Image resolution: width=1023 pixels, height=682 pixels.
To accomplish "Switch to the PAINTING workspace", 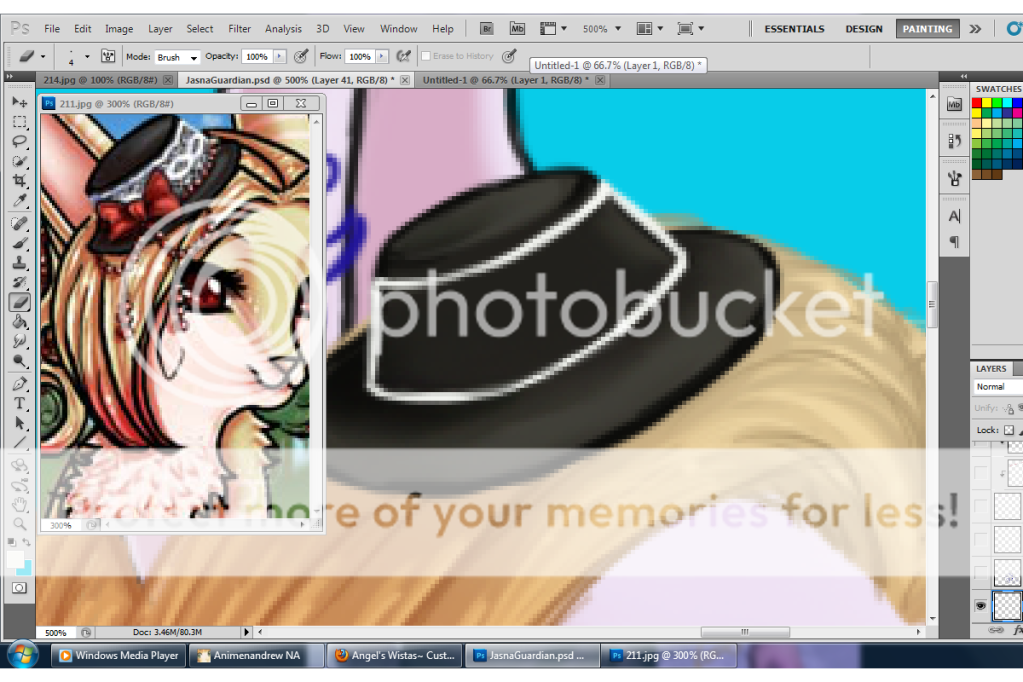I will click(x=927, y=29).
